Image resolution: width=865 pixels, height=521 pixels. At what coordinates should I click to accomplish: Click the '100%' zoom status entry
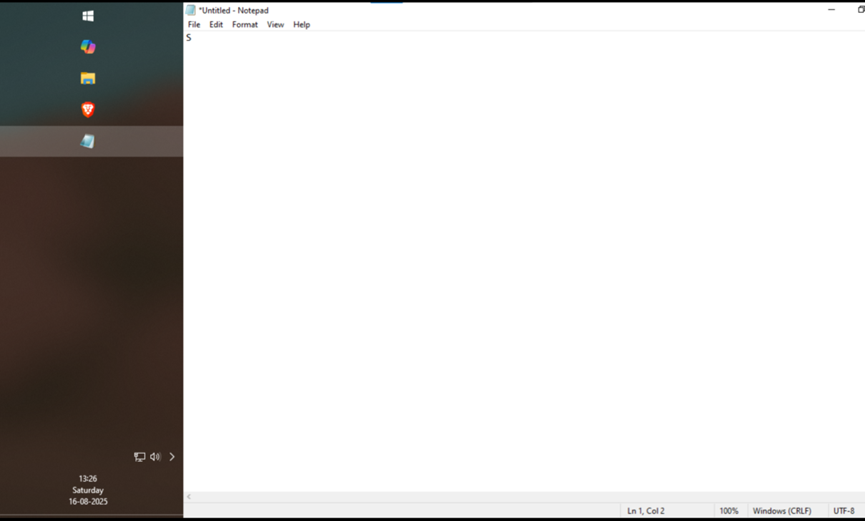click(x=729, y=511)
